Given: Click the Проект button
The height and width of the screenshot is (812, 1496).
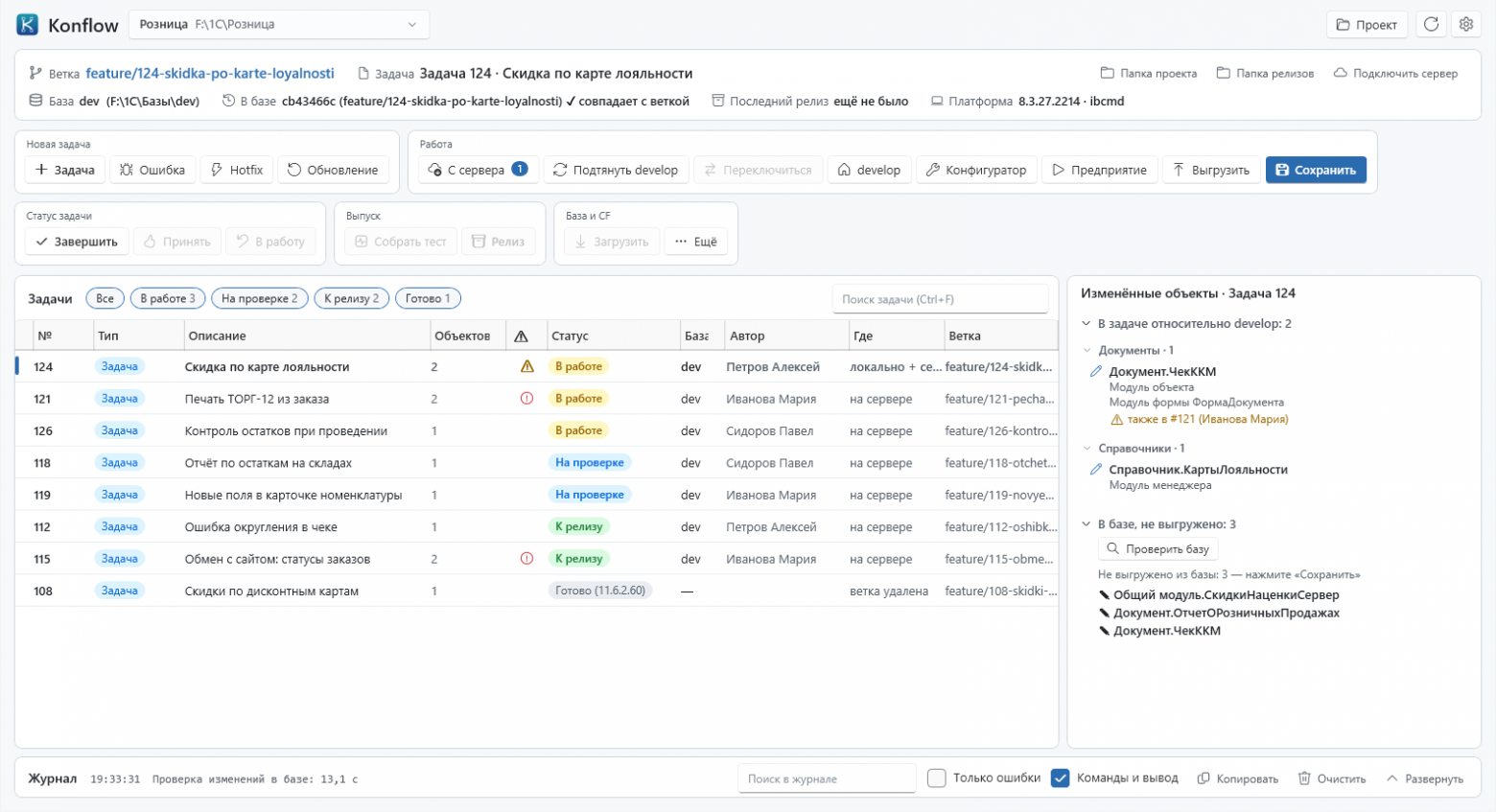Looking at the screenshot, I should coord(1367,25).
